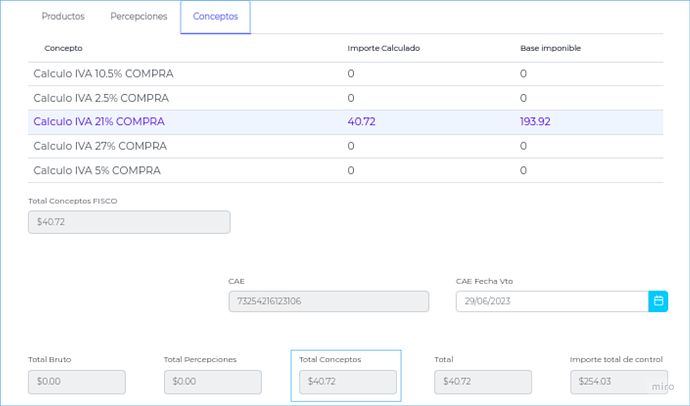Viewport: 690px width, 406px height.
Task: Select the Calculo IVA 5% COMPRA row
Action: tap(97, 170)
